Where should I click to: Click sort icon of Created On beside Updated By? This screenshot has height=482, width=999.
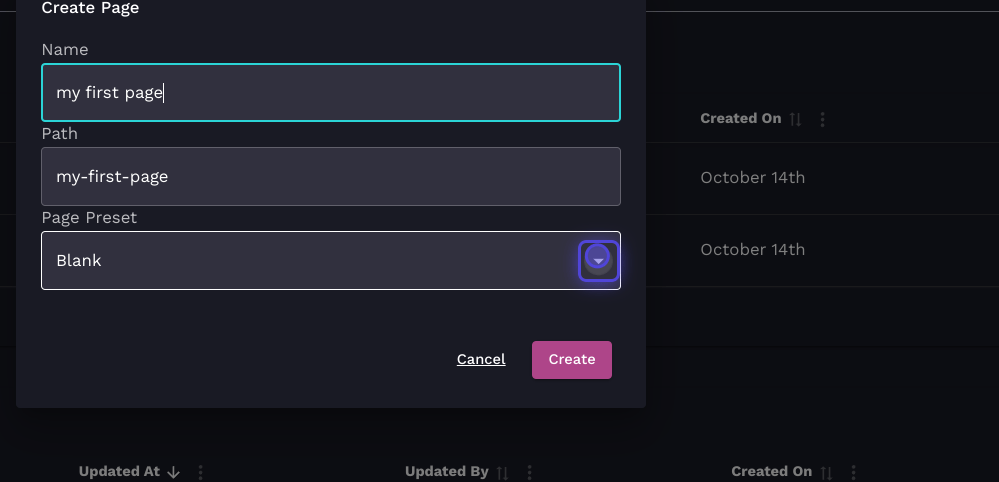(x=827, y=472)
